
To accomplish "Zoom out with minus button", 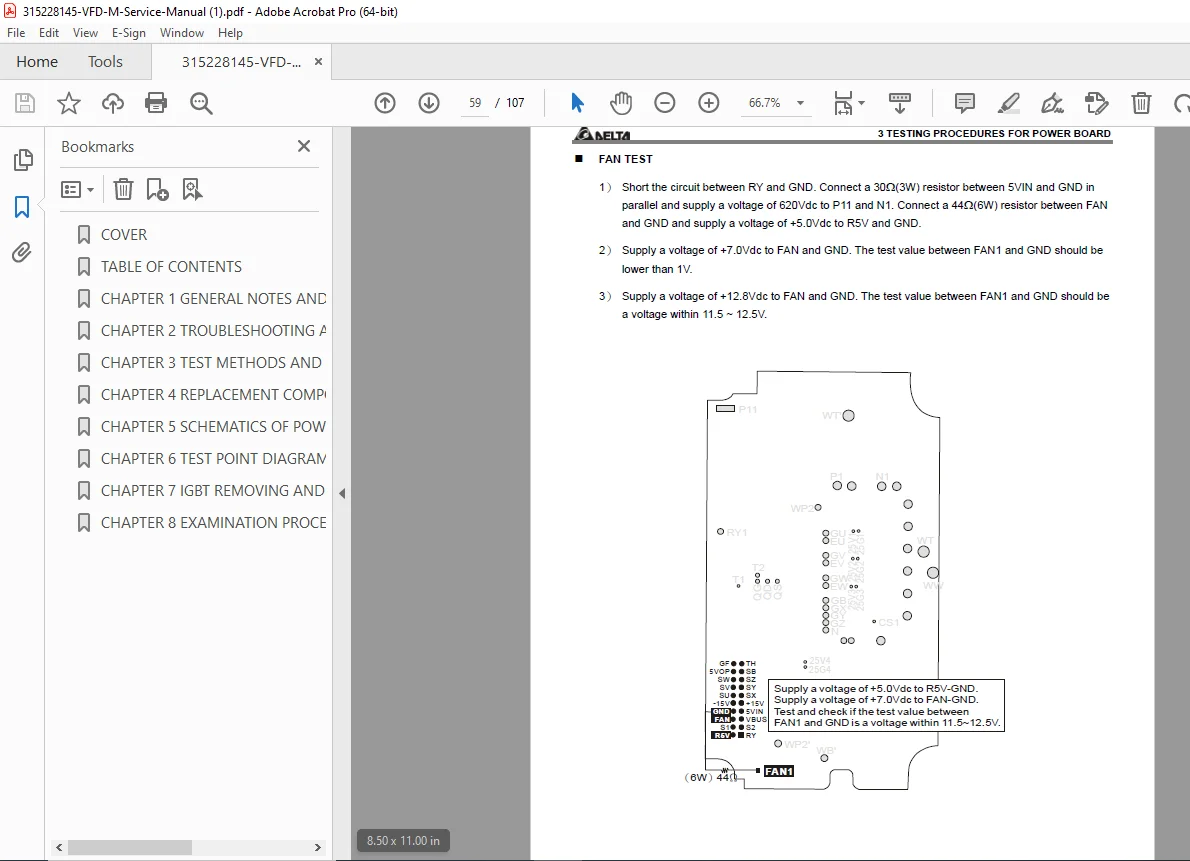I will [665, 102].
